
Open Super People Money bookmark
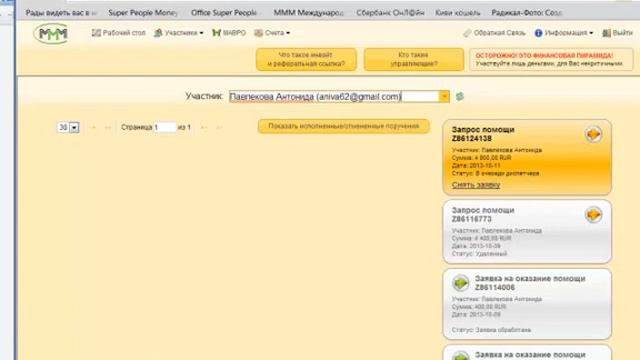143,13
